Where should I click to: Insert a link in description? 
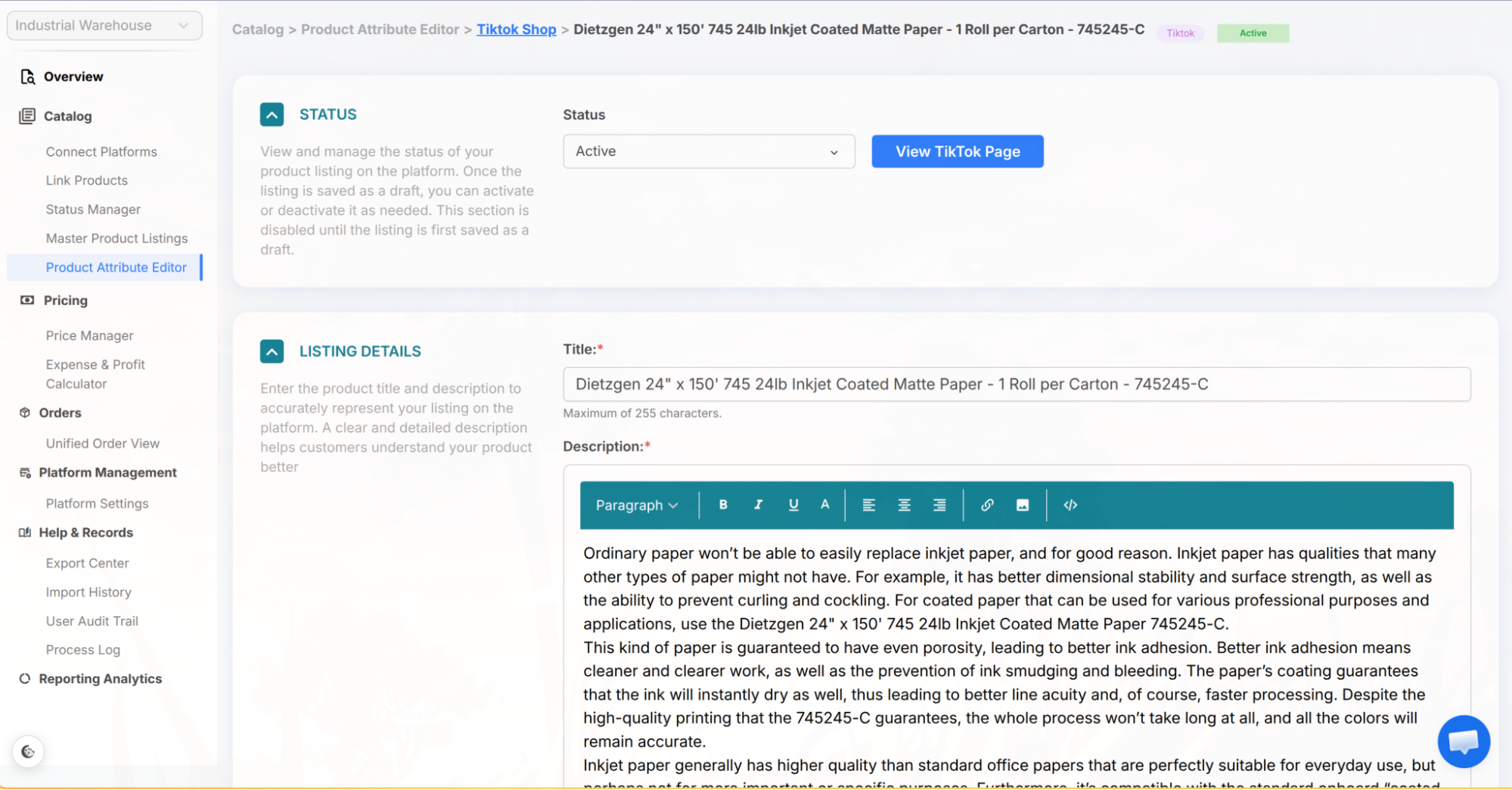coord(987,505)
